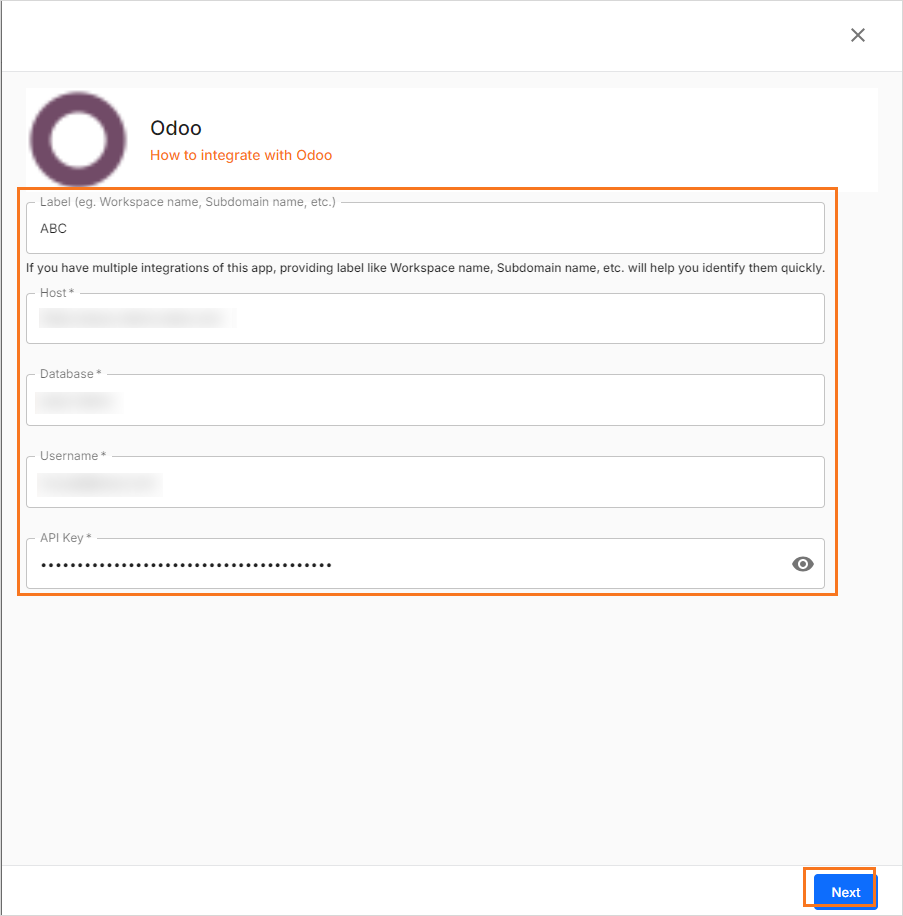Viewport: 903px width, 916px height.
Task: Open How to integrate with Odoo link
Action: 241,155
